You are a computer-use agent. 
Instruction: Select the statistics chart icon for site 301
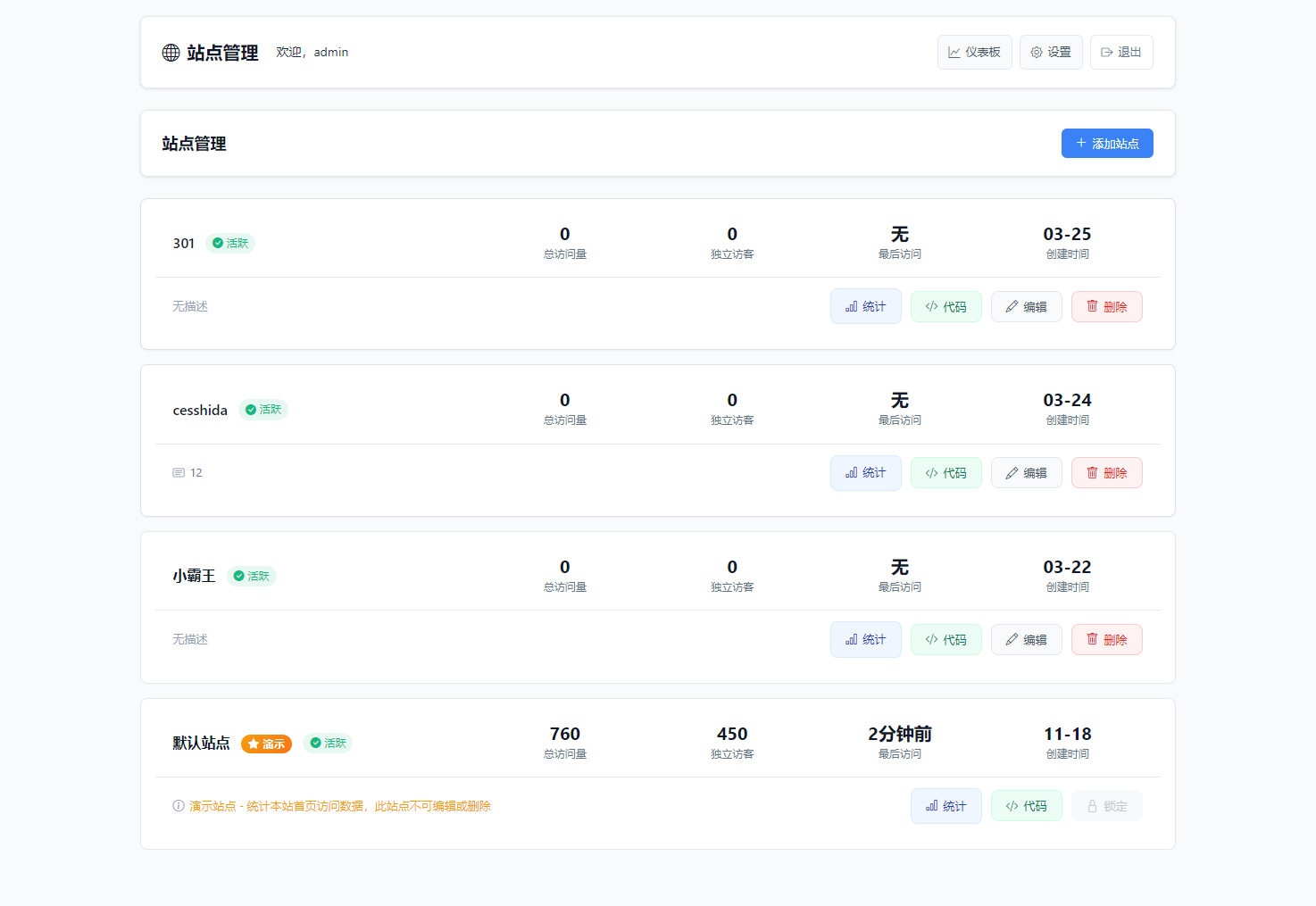tap(850, 306)
